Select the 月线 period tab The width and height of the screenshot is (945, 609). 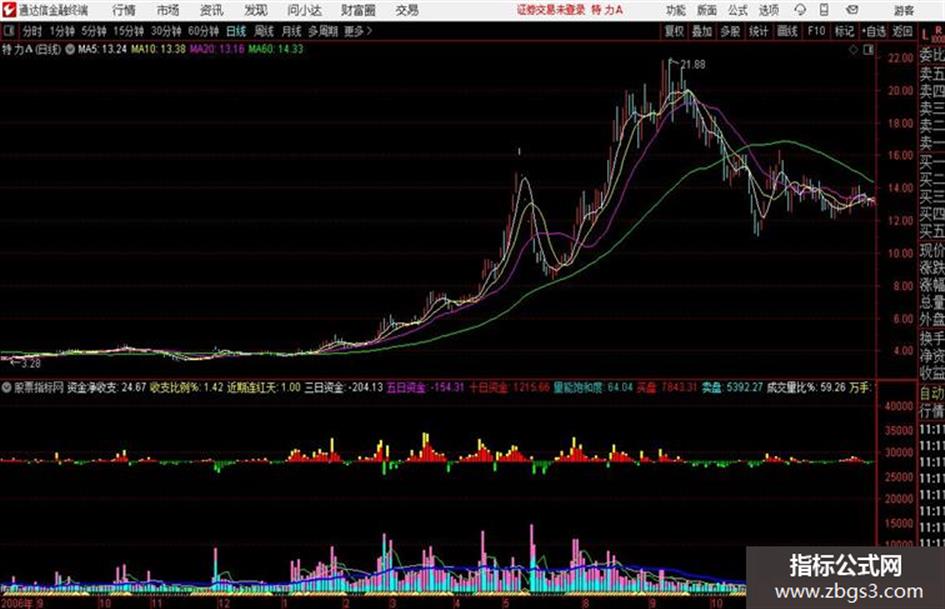[x=291, y=31]
